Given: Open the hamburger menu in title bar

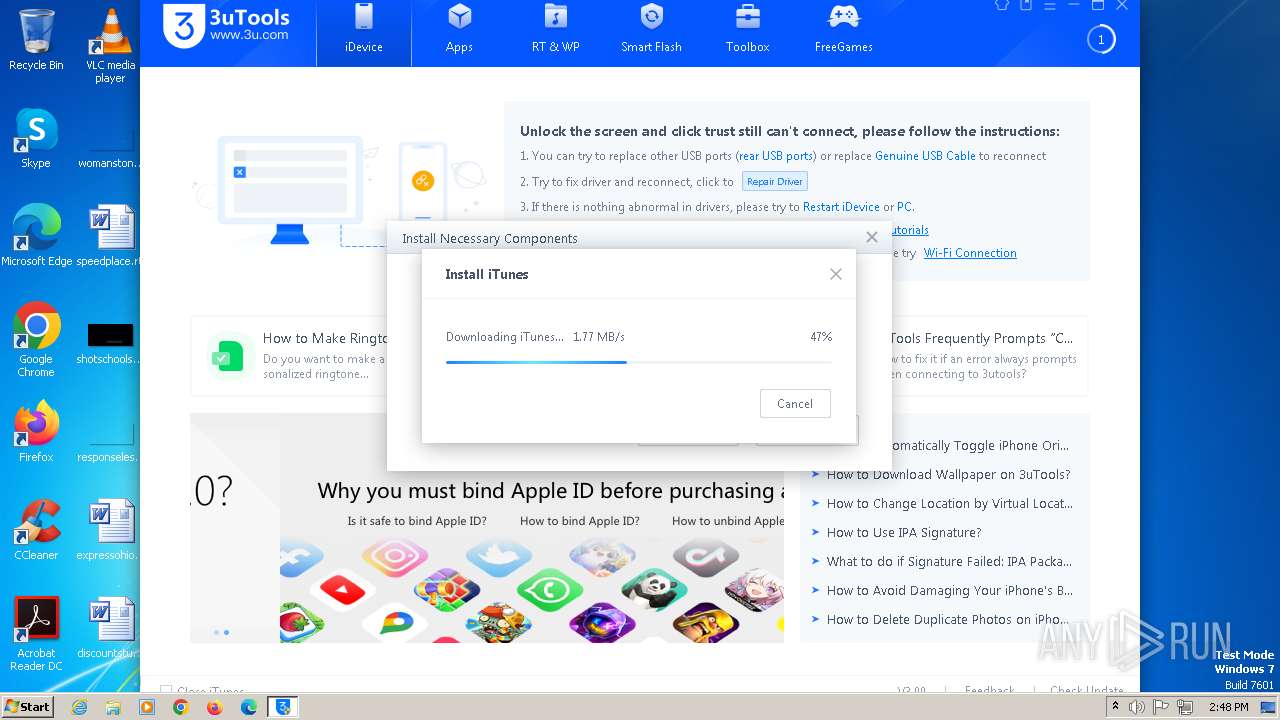Looking at the screenshot, I should click(x=1050, y=5).
